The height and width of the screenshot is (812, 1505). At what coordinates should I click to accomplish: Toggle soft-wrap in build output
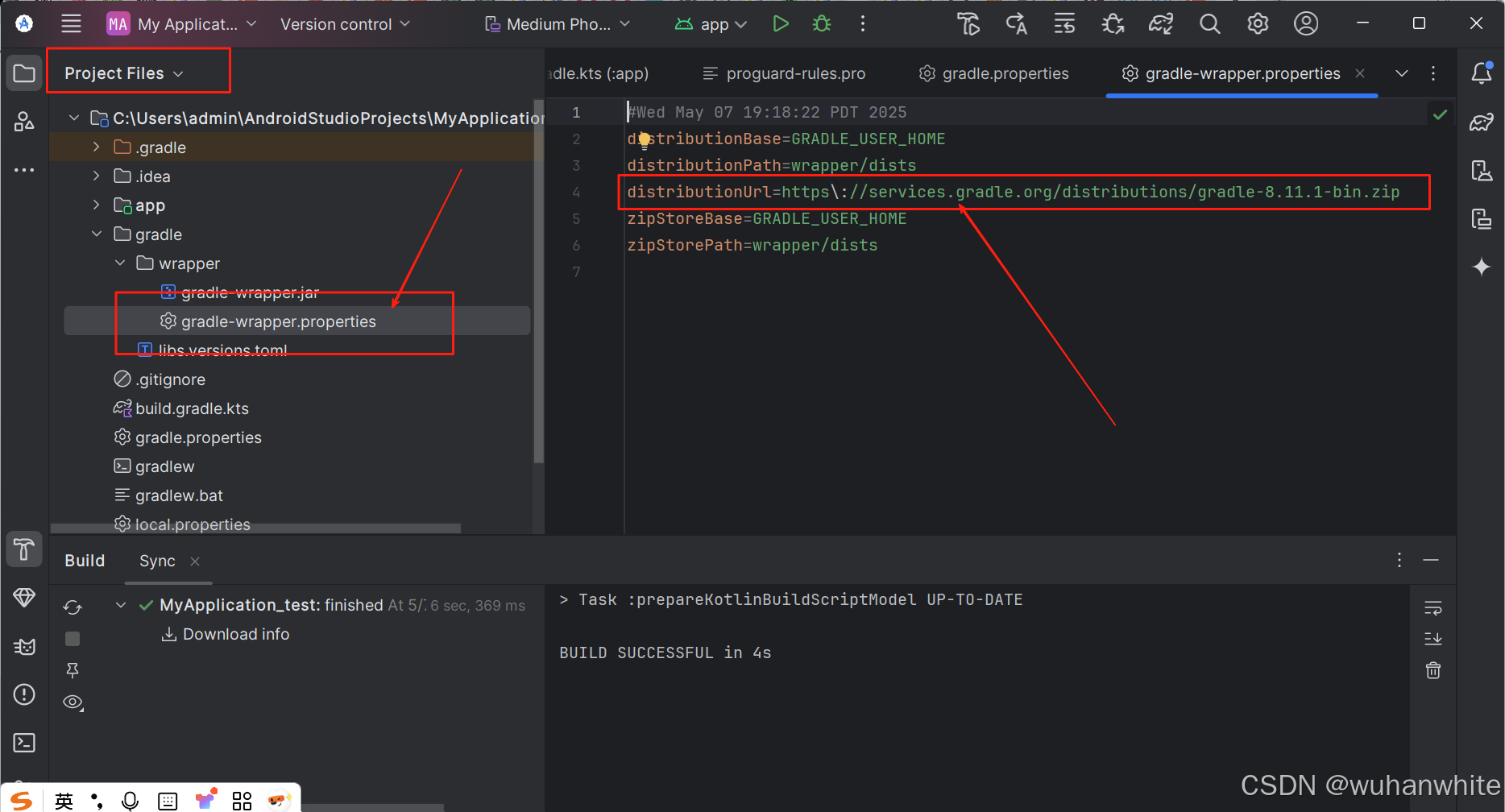pyautogui.click(x=1433, y=607)
